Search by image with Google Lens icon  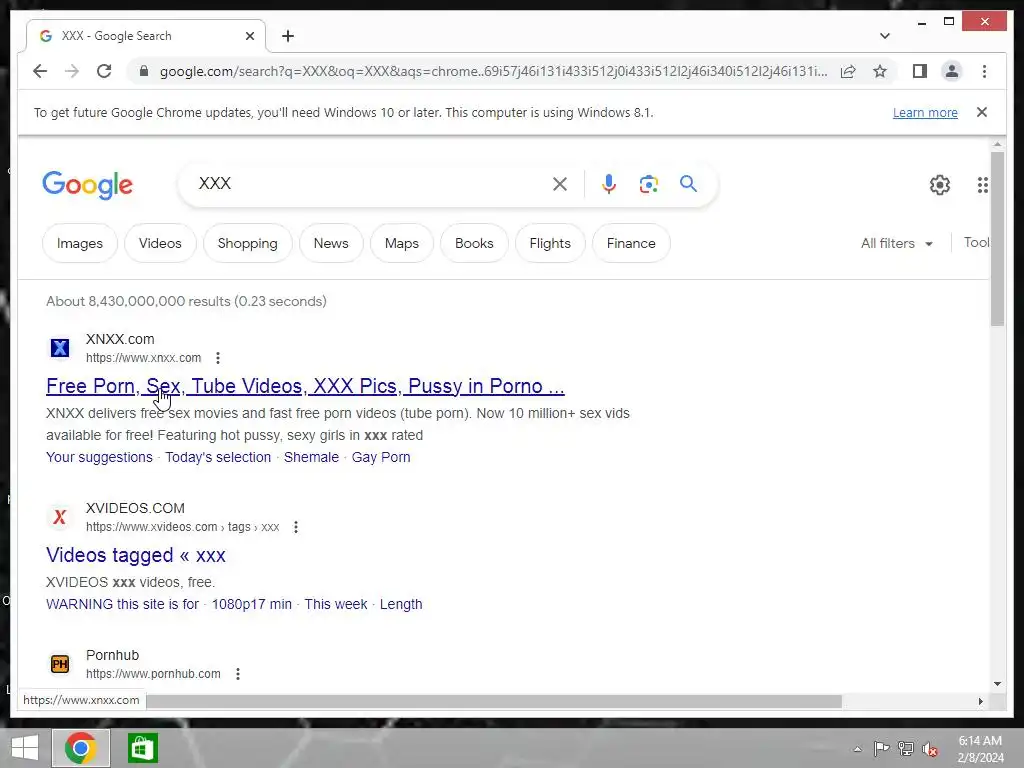pos(648,184)
